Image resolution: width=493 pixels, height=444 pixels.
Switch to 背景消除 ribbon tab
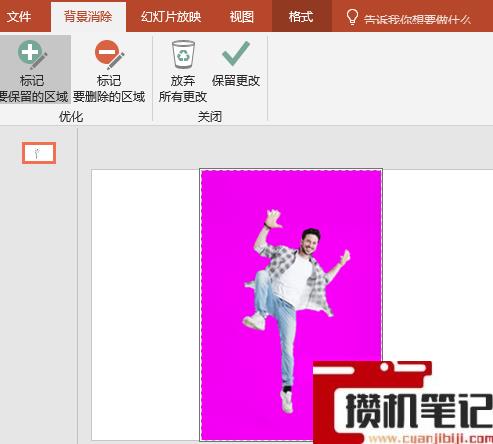[x=88, y=17]
